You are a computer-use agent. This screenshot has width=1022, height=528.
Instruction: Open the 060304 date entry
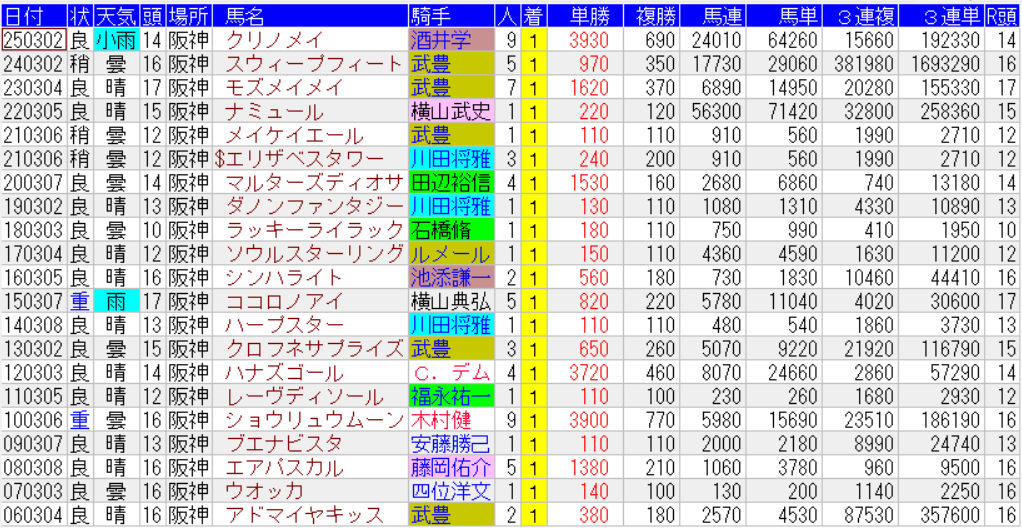click(x=34, y=515)
